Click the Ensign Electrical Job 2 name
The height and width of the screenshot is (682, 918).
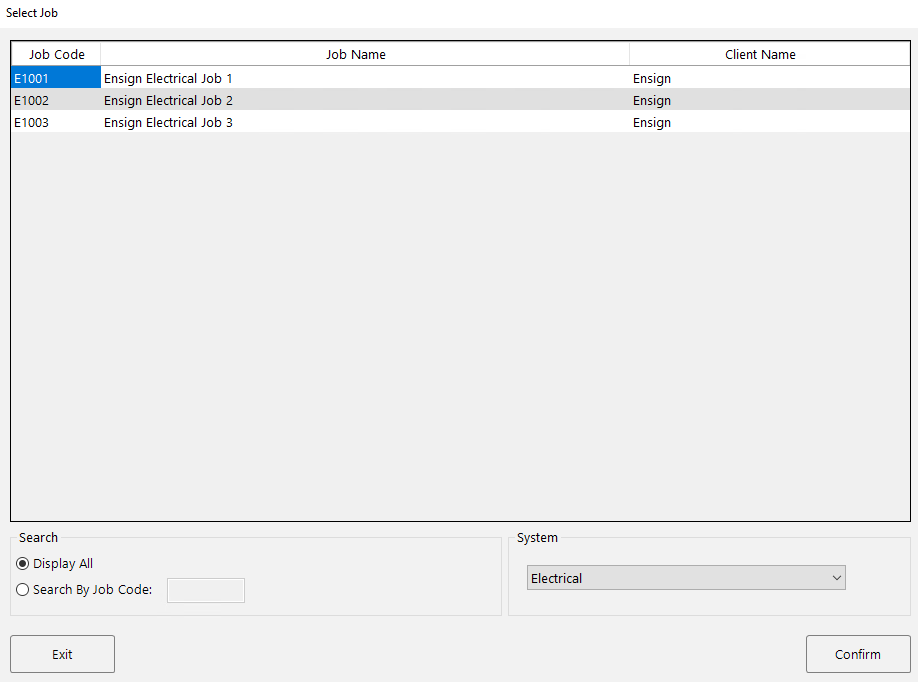[168, 100]
